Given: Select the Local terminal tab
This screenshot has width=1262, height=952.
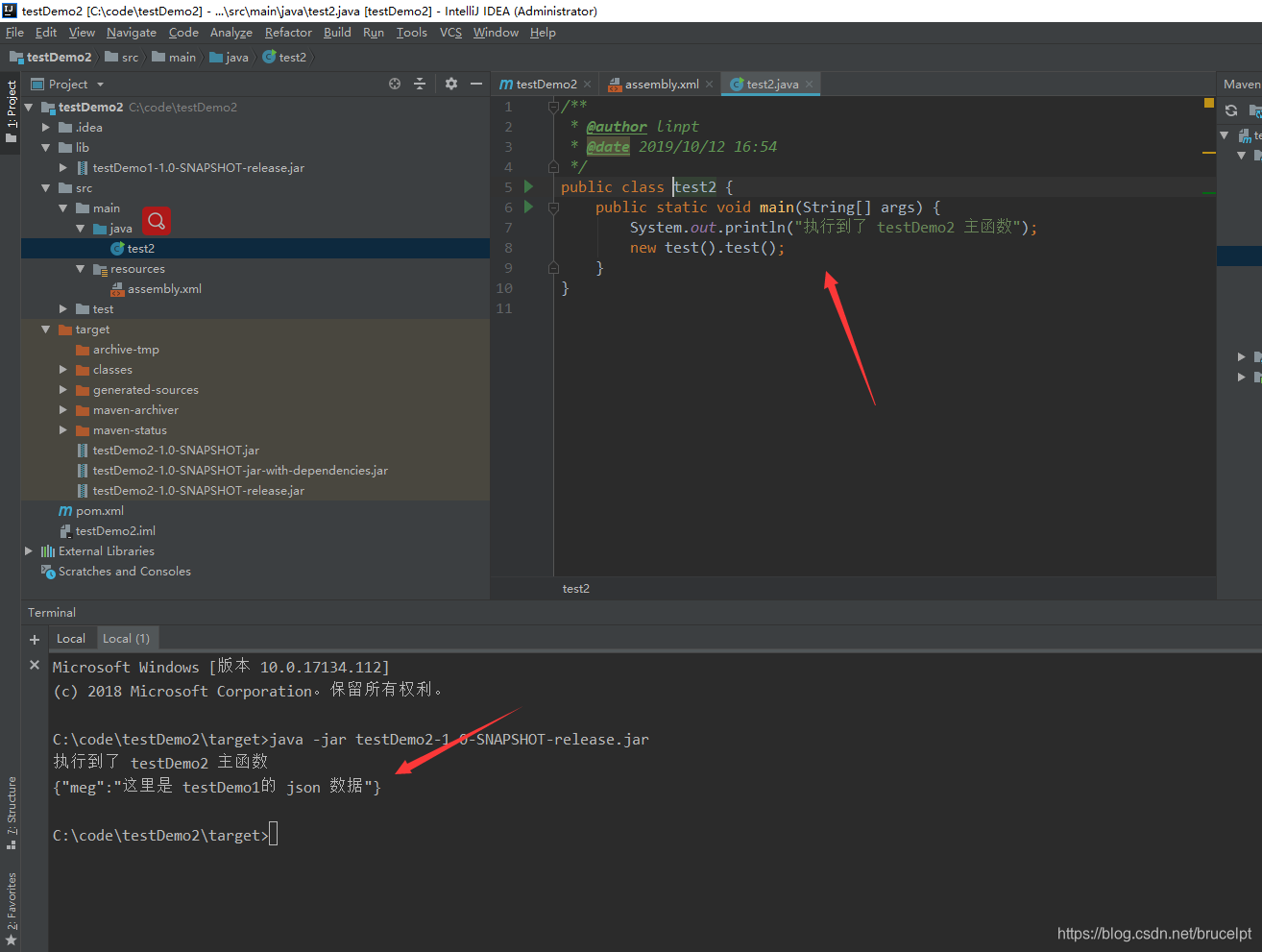Looking at the screenshot, I should point(71,639).
